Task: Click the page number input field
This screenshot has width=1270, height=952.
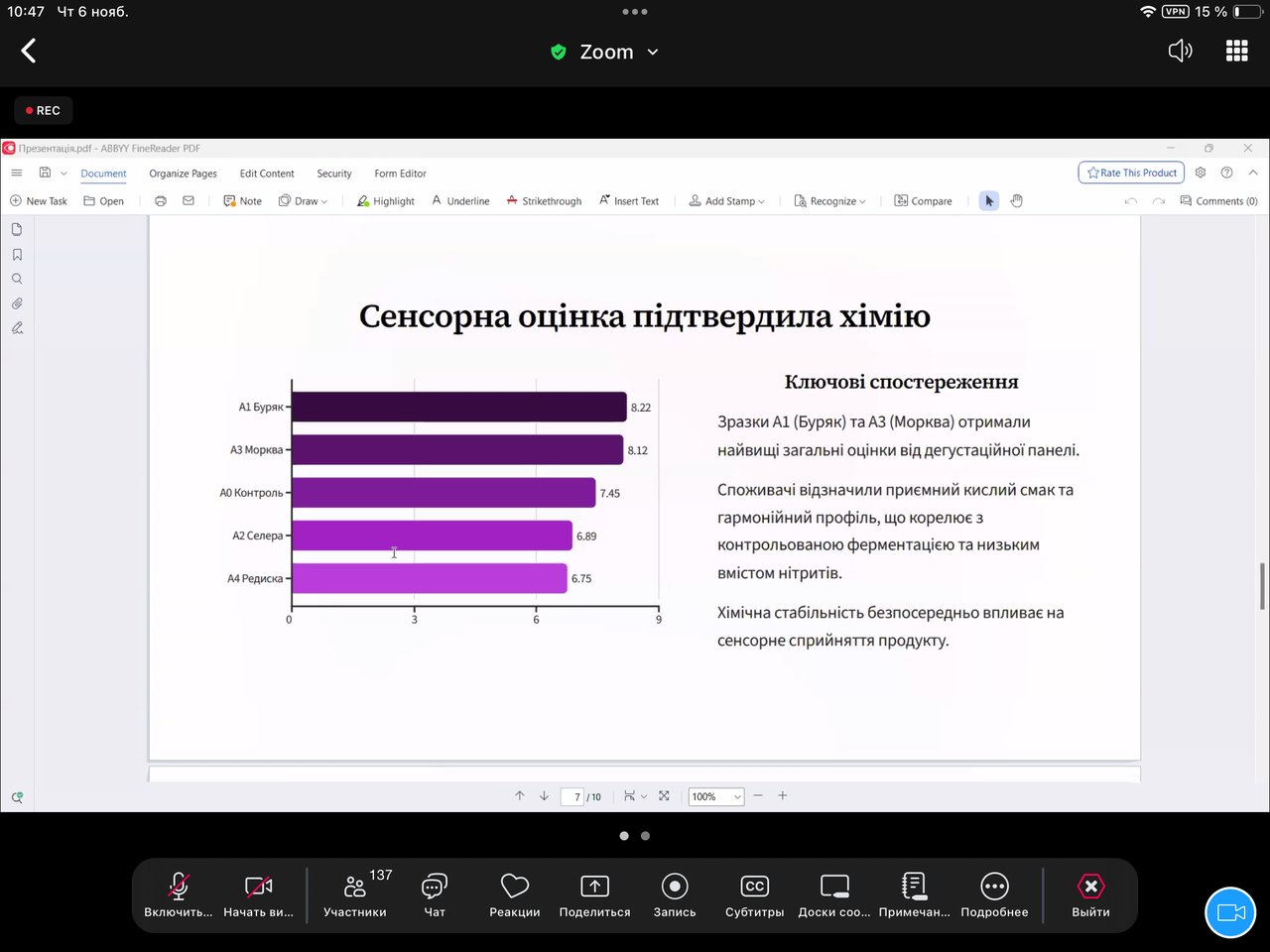Action: click(572, 796)
